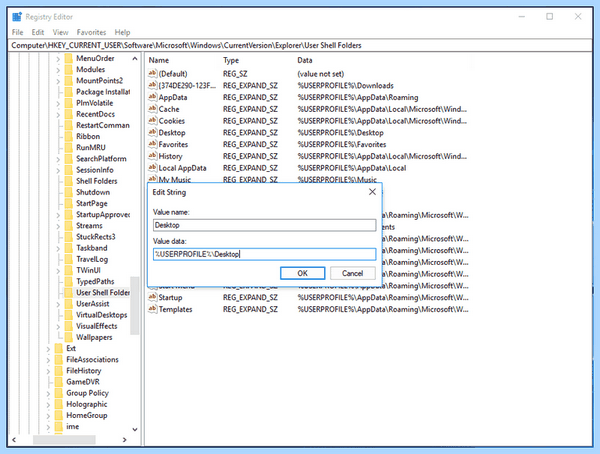The width and height of the screenshot is (600, 454).
Task: Click the string icon beside AppData value
Action: (152, 97)
